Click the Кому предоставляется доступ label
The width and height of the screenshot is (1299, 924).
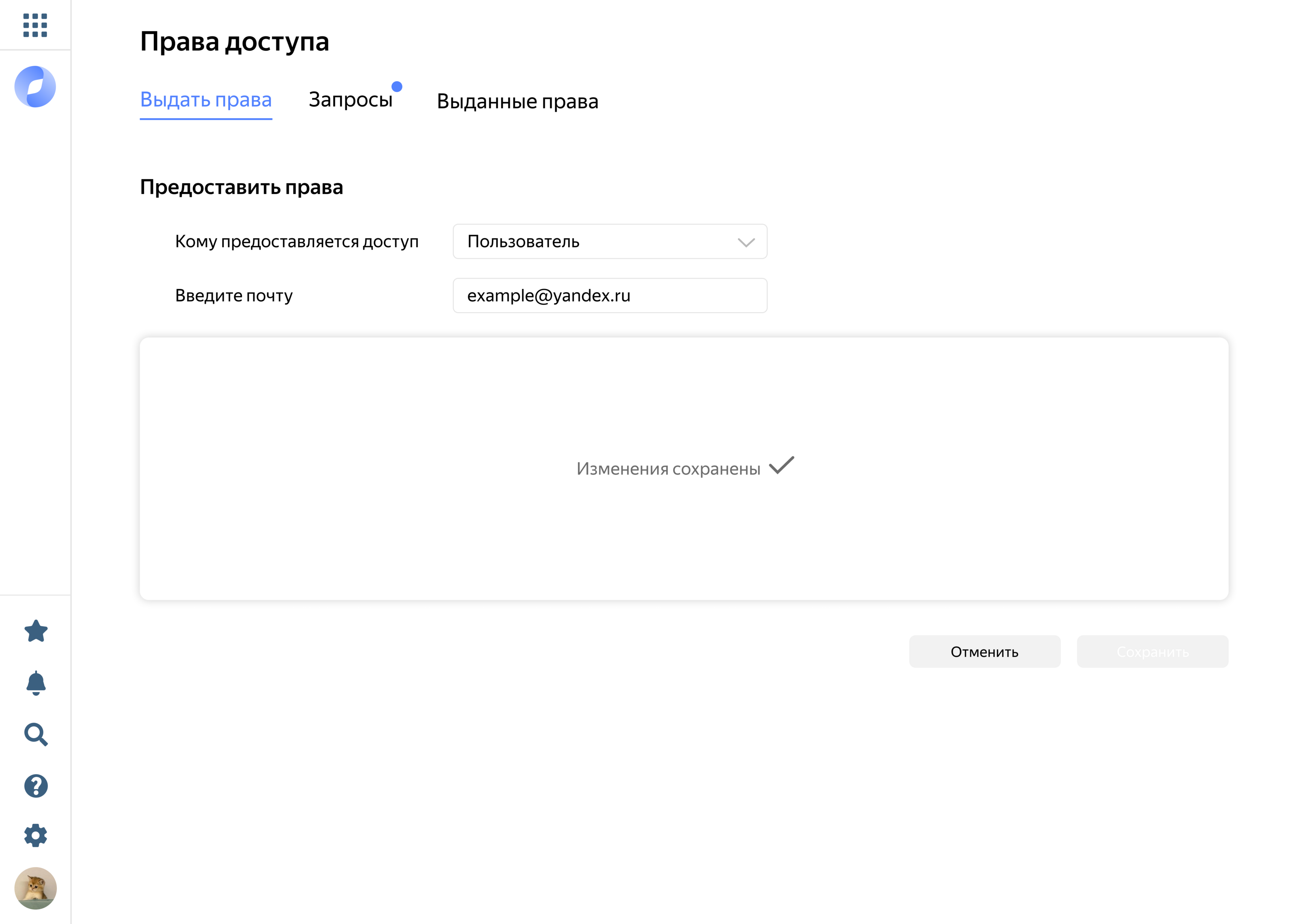tap(296, 241)
